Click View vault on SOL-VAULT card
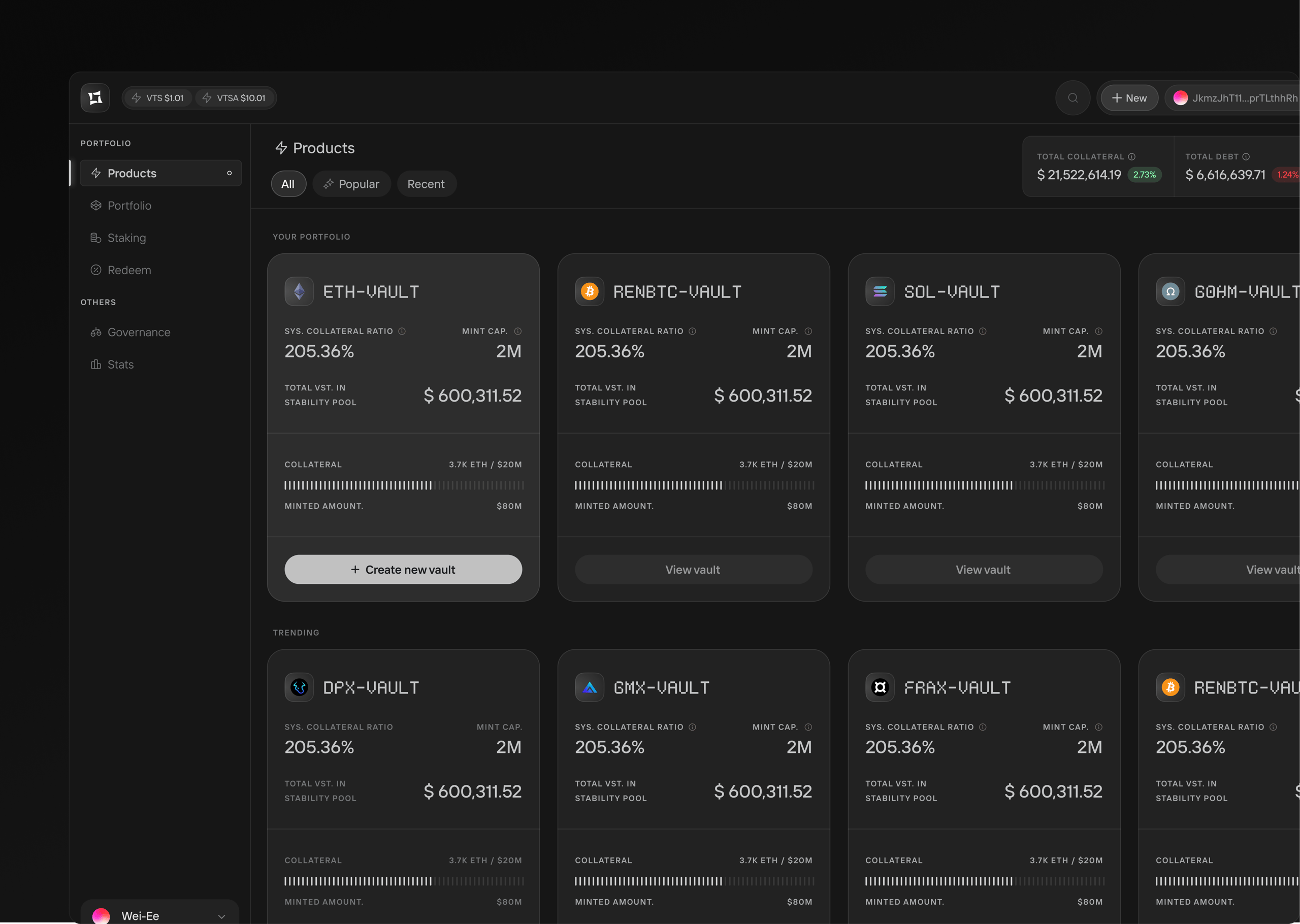 (x=984, y=570)
